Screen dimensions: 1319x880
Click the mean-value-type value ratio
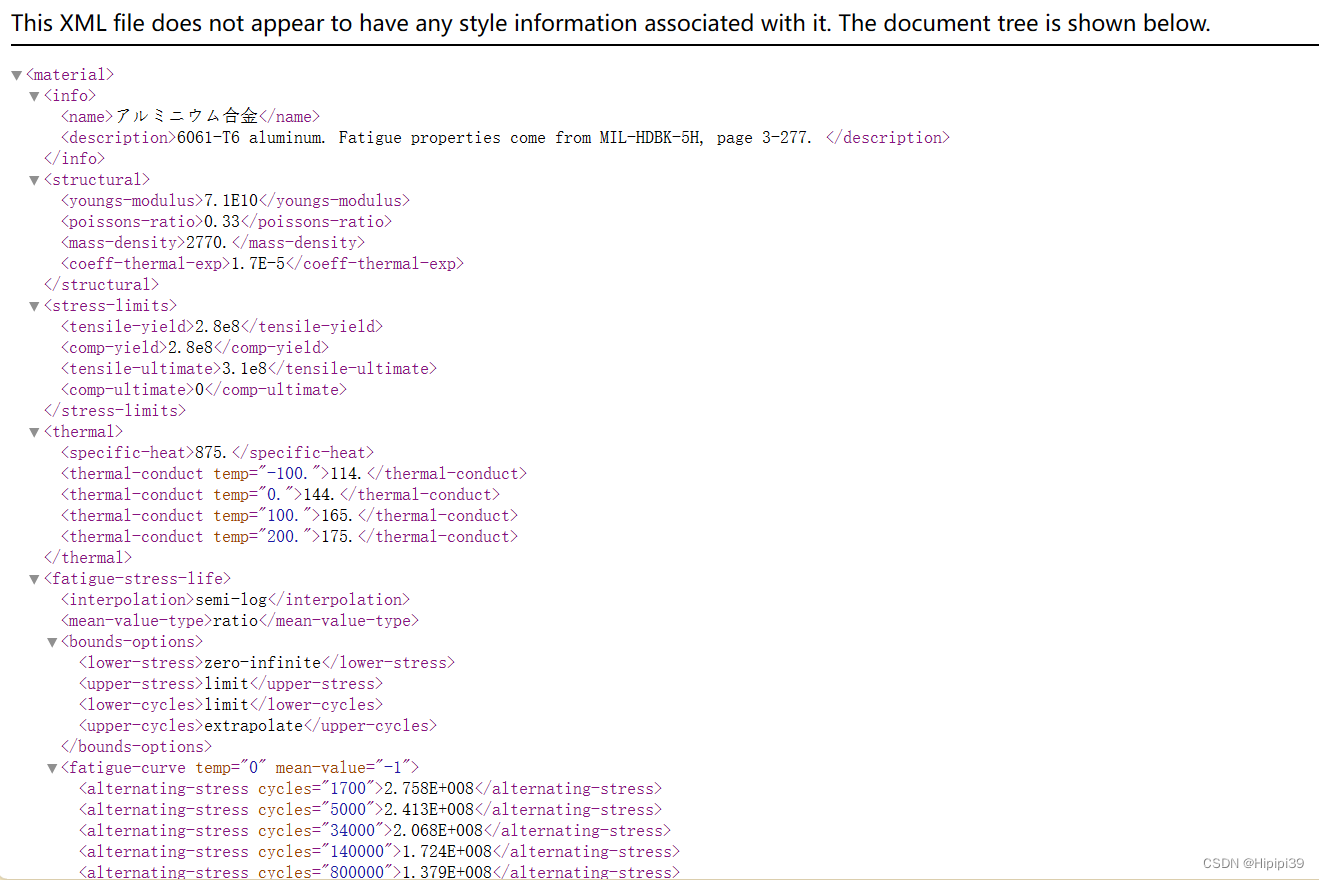[x=235, y=621]
